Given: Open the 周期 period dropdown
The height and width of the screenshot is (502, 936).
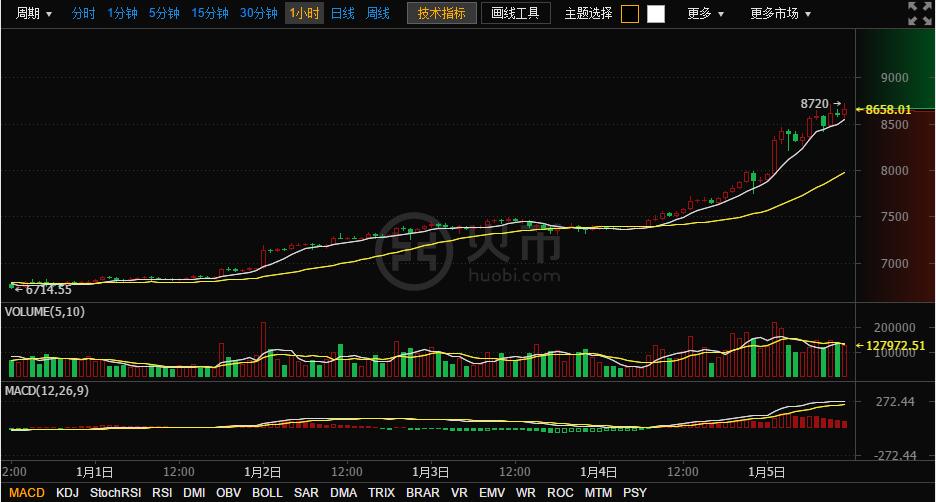Looking at the screenshot, I should point(34,13).
